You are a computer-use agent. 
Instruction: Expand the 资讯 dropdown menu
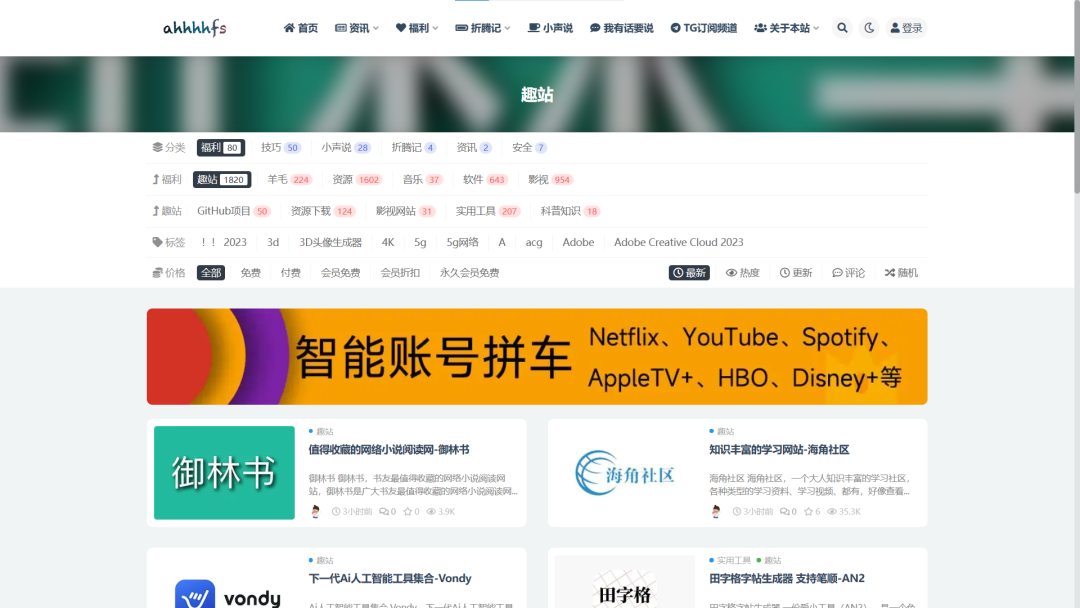coord(357,28)
